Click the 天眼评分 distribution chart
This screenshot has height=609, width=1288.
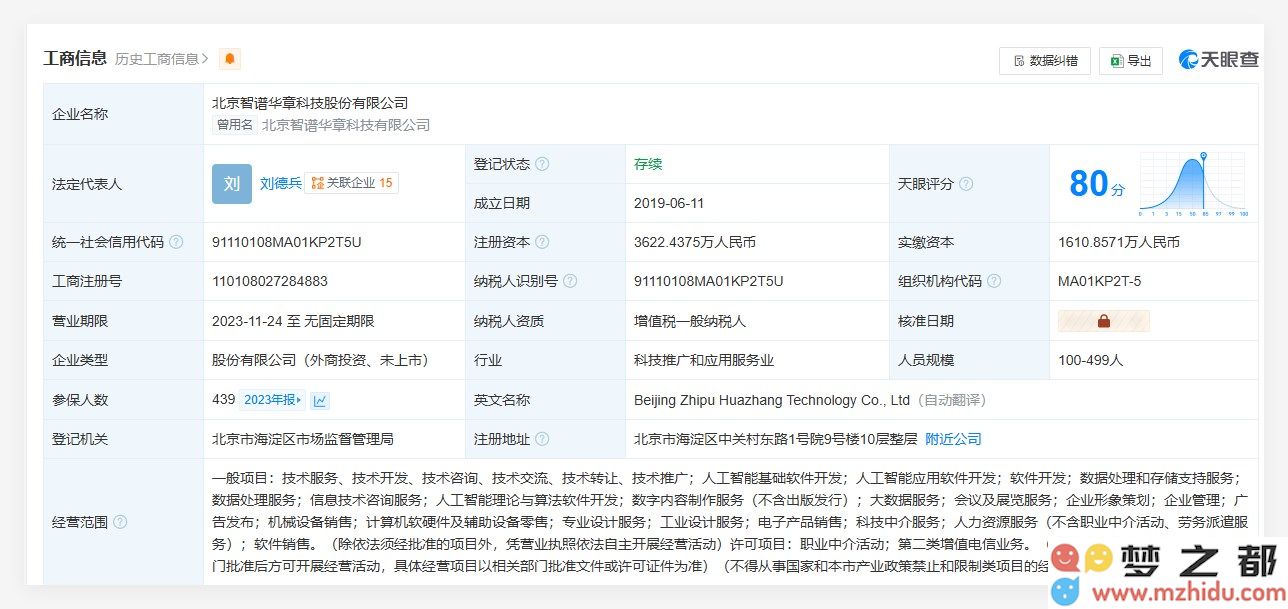(1193, 184)
